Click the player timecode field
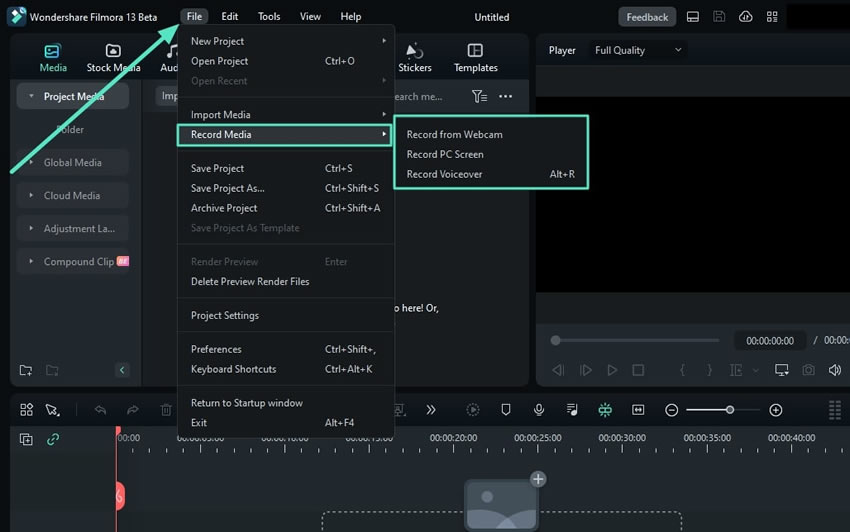Viewport: 850px width, 532px height. 770,341
